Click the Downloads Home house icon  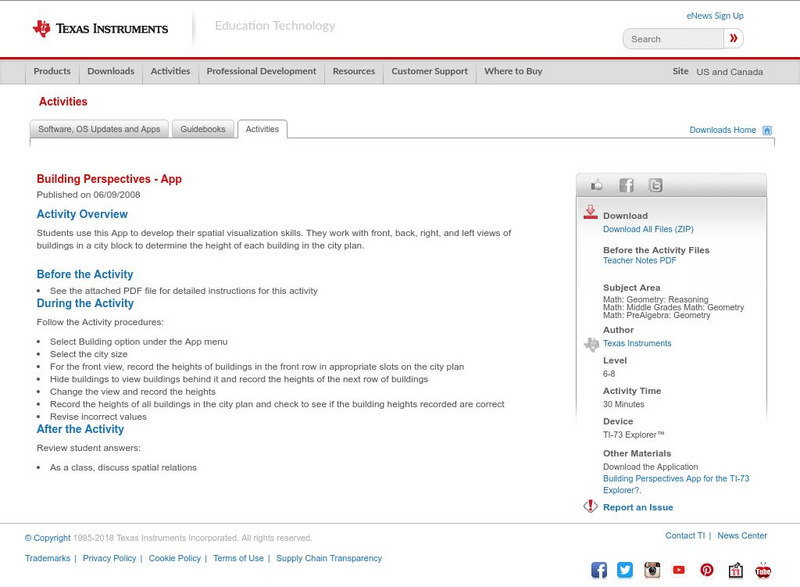766,129
